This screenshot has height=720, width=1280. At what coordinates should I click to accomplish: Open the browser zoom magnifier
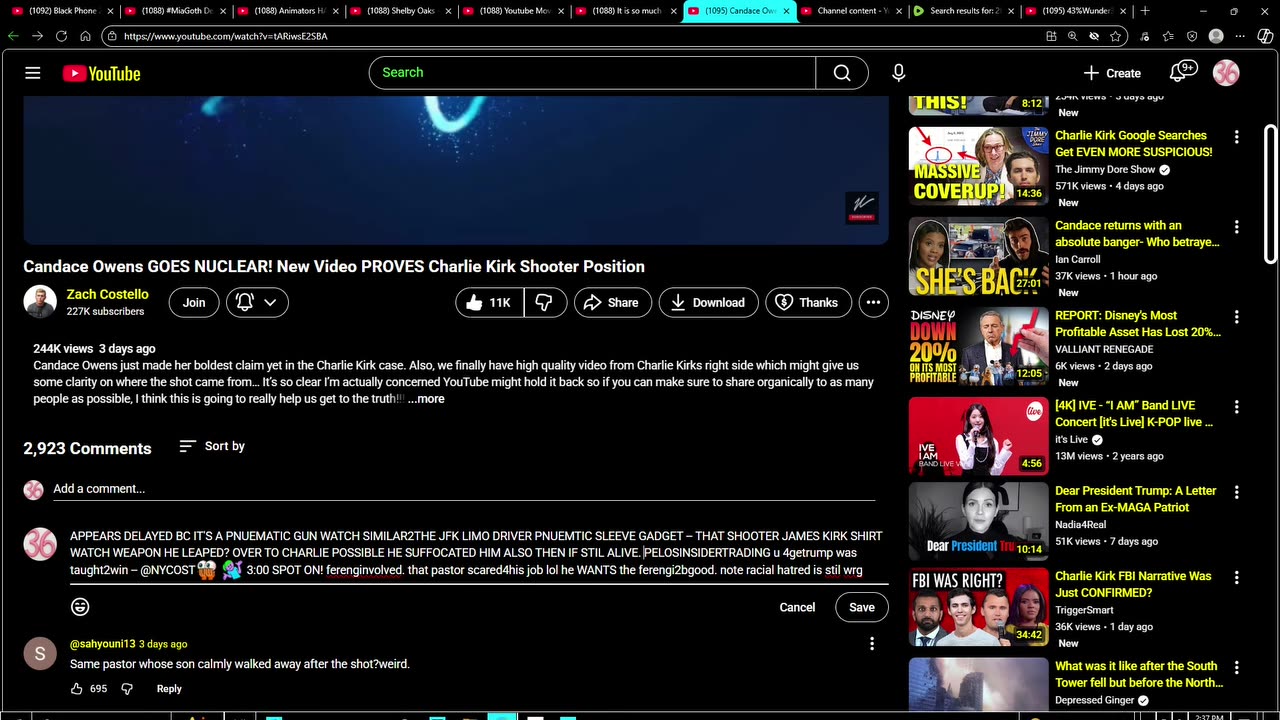click(x=1072, y=36)
